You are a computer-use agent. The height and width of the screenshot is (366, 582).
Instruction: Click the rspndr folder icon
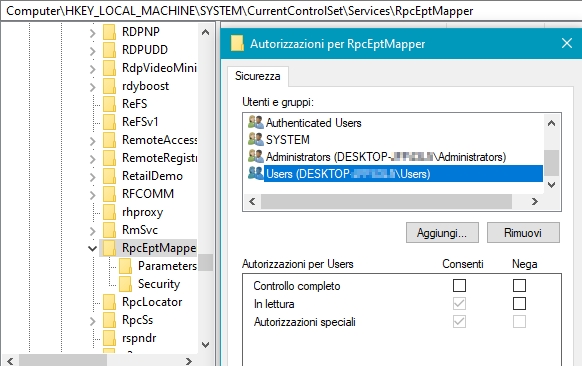[x=109, y=338]
